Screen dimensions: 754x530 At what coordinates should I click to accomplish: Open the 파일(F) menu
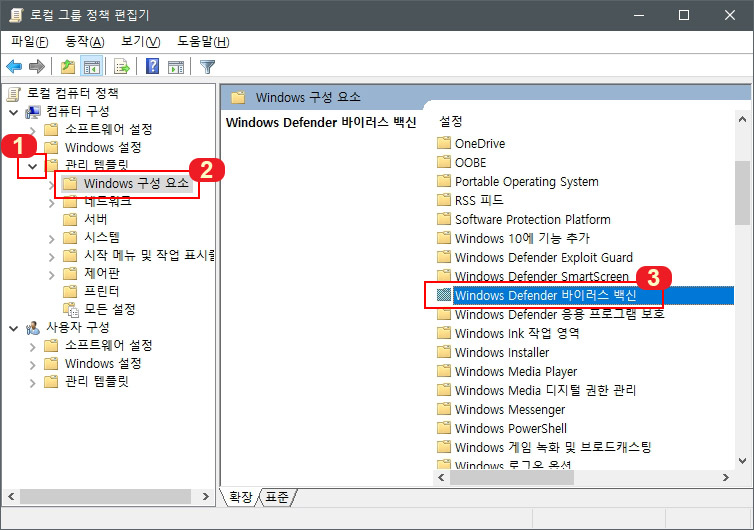tap(30, 42)
